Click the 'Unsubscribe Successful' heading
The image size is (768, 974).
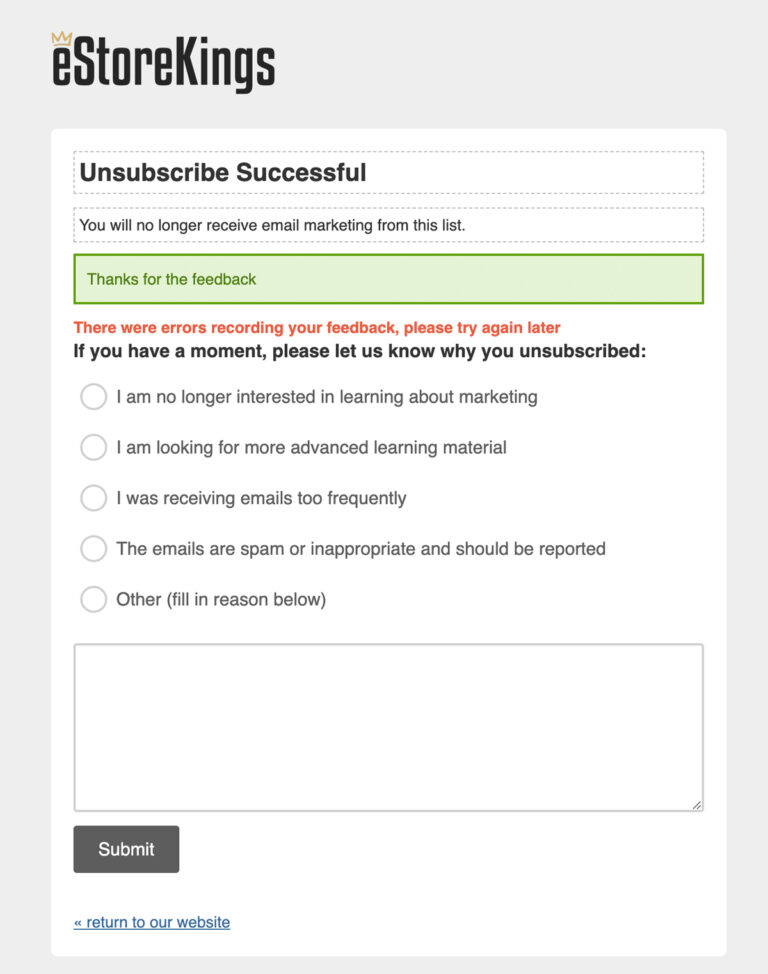click(x=224, y=172)
